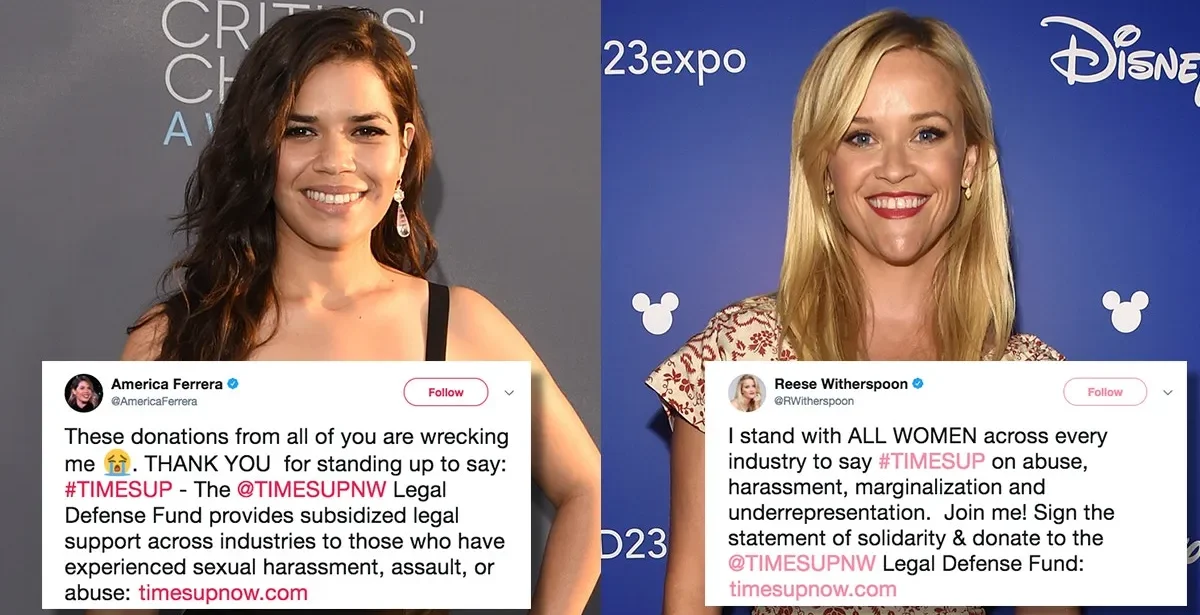The image size is (1200, 615).
Task: Click the America Ferrera display name
Action: [x=166, y=384]
